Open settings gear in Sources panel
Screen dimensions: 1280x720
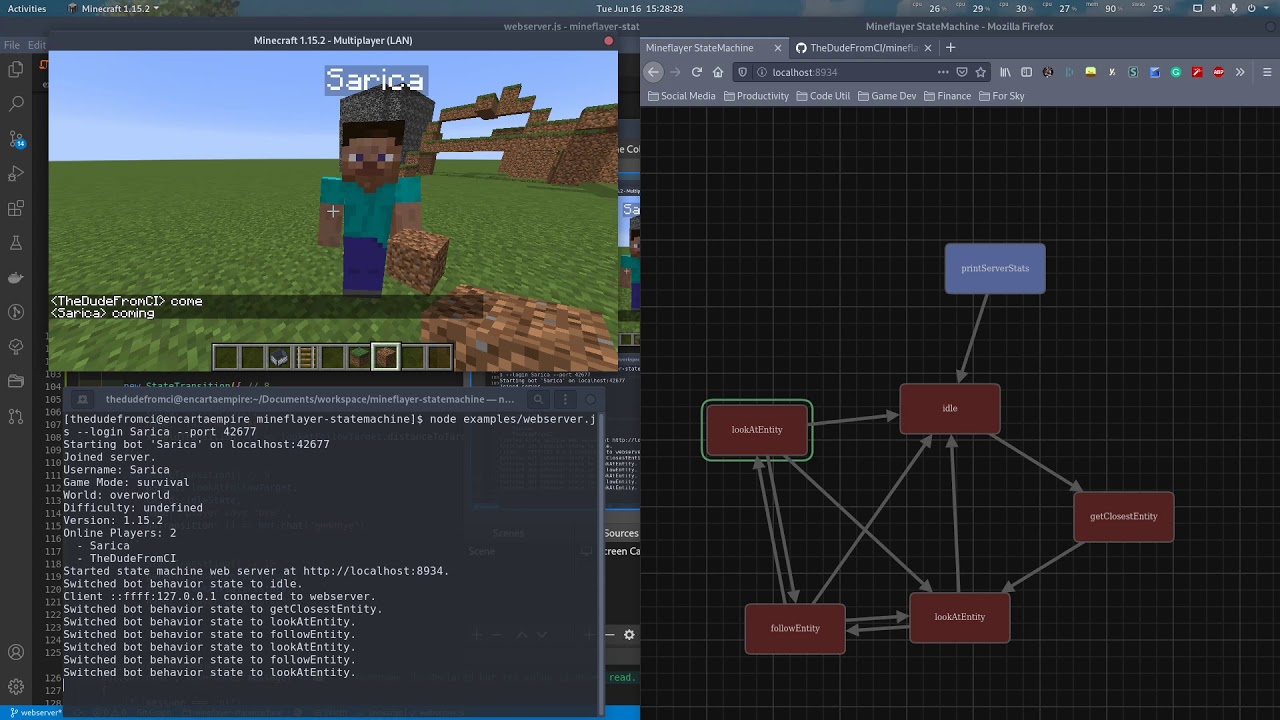pyautogui.click(x=629, y=635)
